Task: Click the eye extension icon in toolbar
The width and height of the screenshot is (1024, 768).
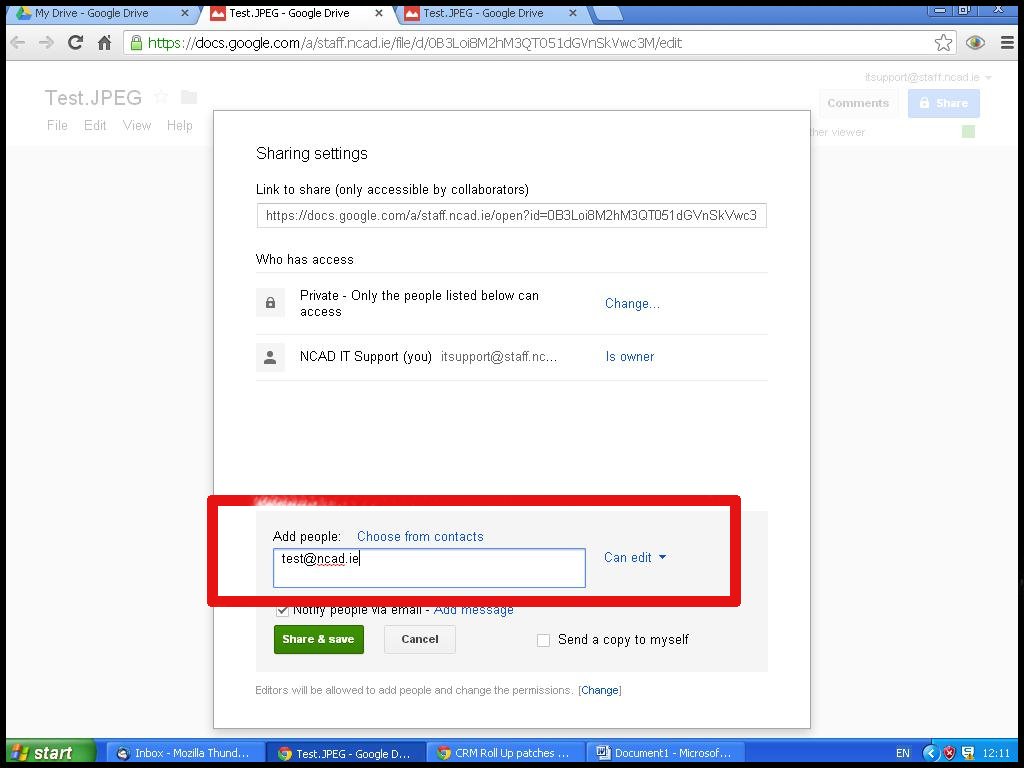Action: [975, 43]
